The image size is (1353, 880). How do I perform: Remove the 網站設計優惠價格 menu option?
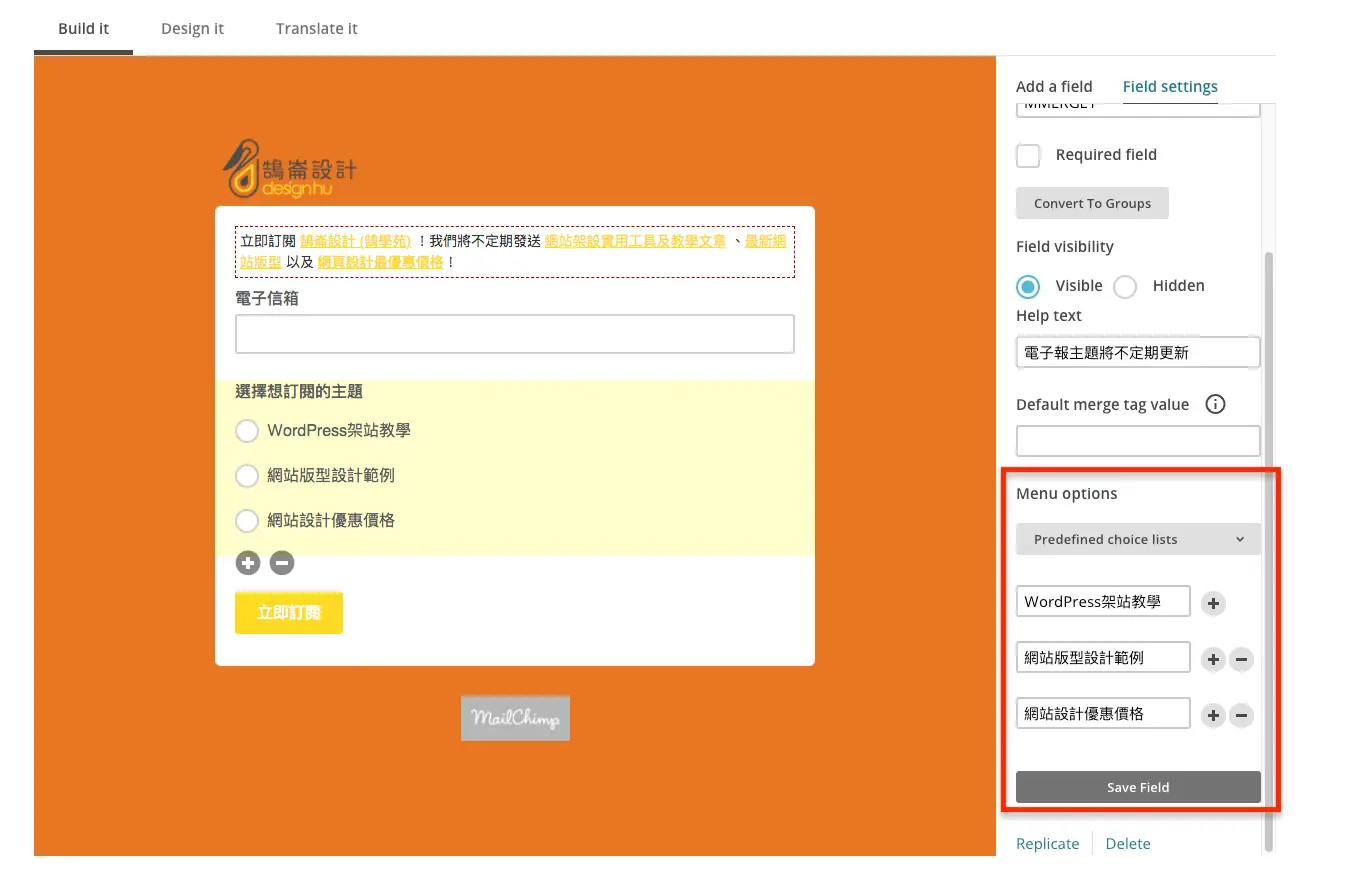click(x=1241, y=715)
